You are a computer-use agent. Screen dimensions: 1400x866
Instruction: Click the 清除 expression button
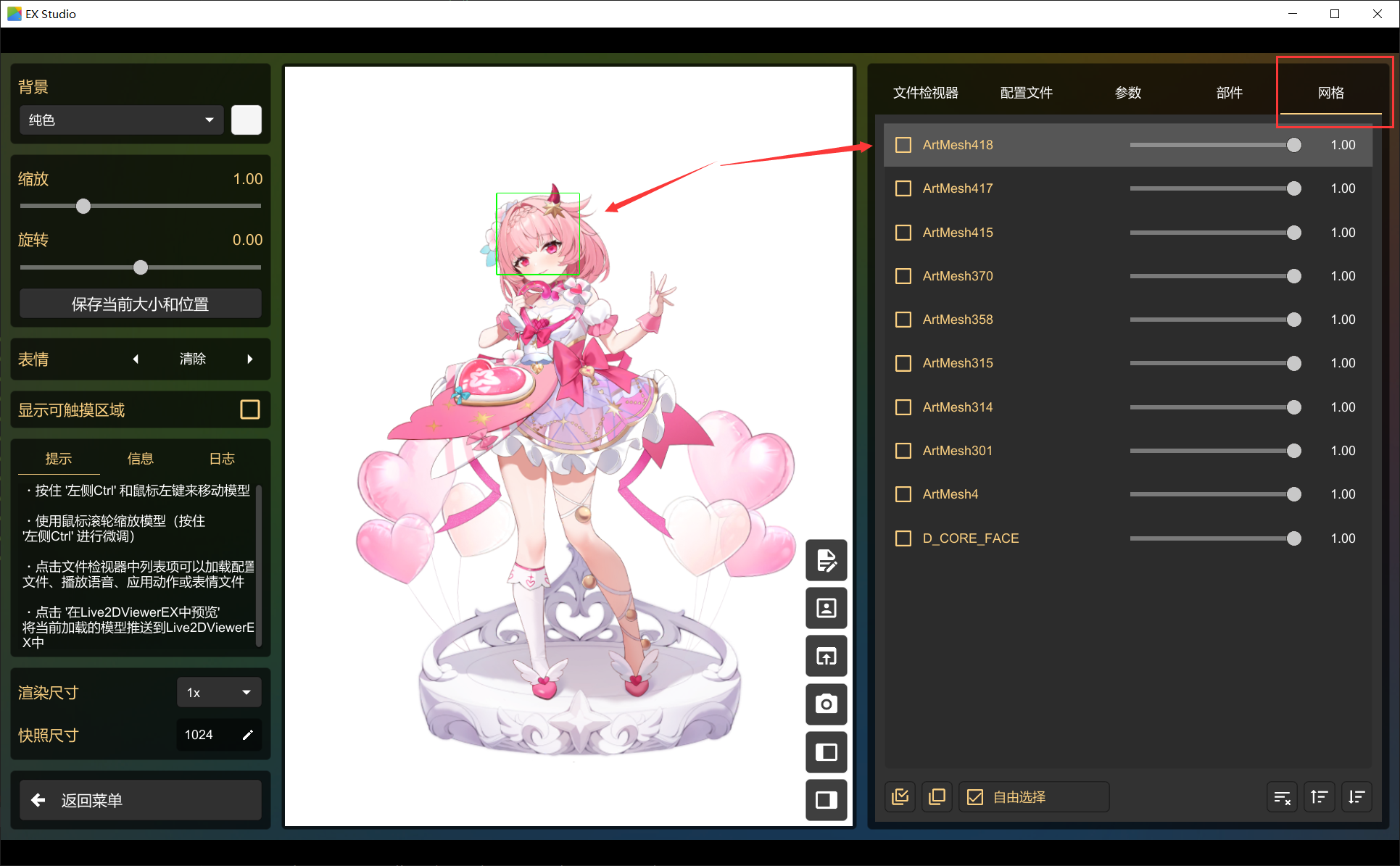click(193, 359)
